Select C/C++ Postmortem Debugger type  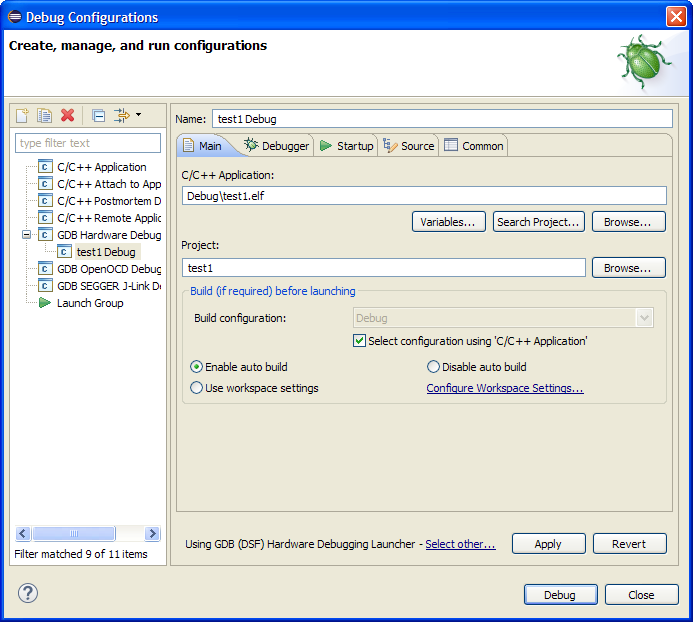click(109, 201)
